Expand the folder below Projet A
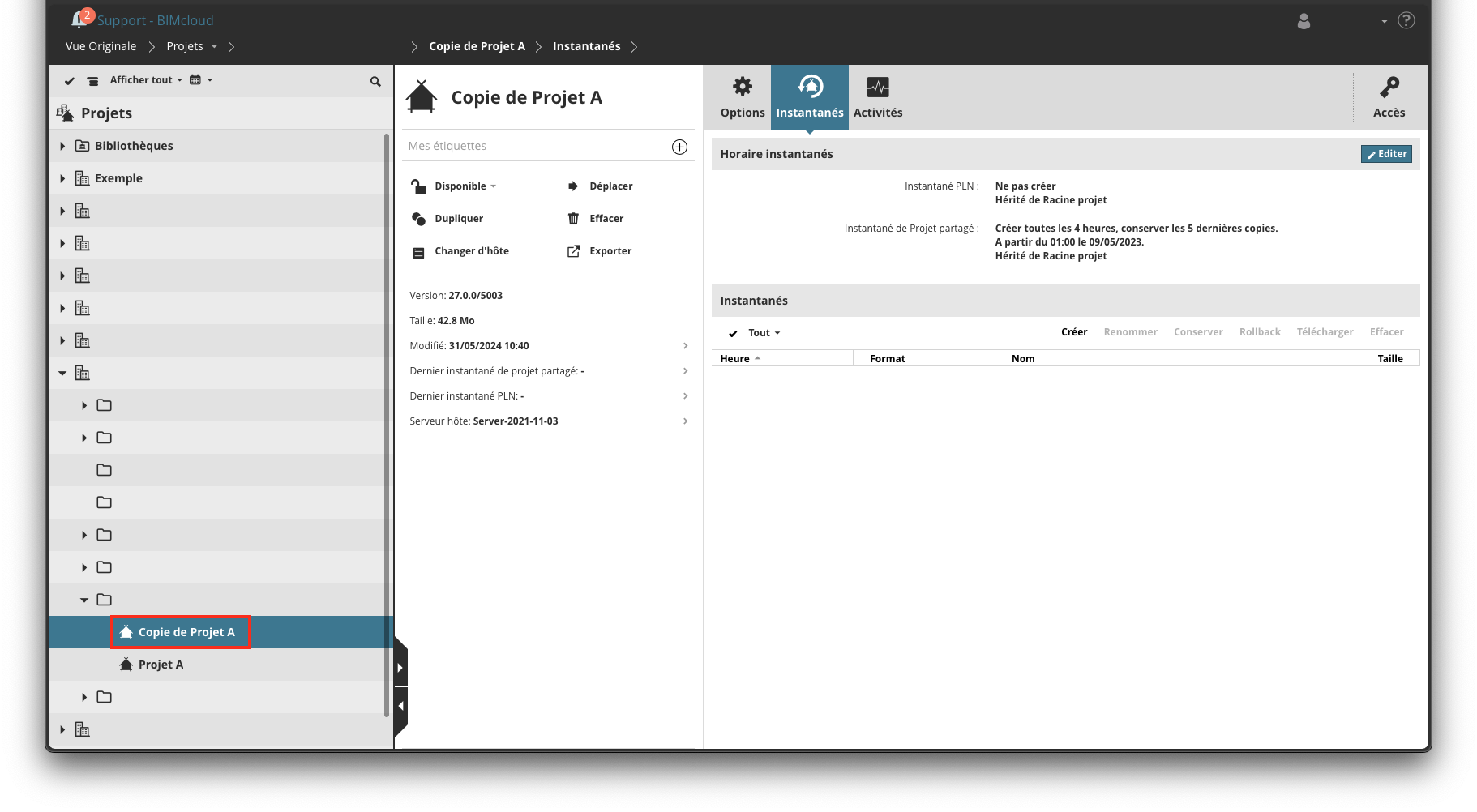1477x812 pixels. (84, 697)
